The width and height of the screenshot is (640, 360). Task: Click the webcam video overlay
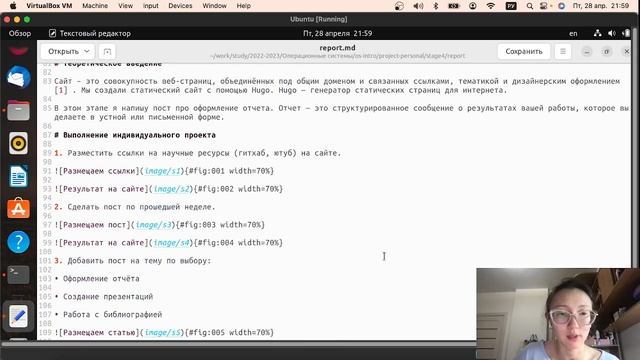(x=558, y=314)
